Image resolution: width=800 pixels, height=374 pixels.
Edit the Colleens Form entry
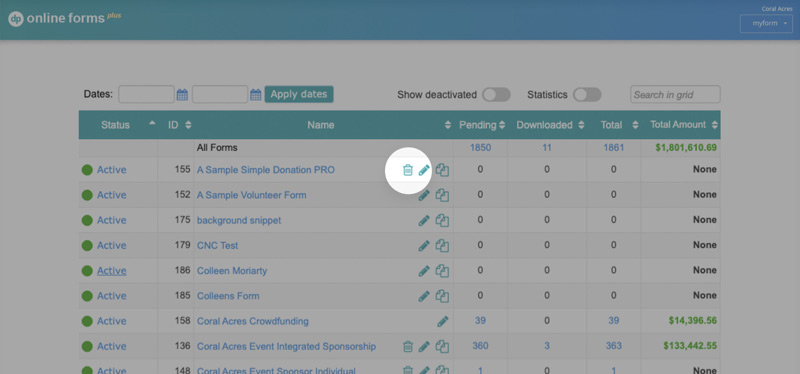[x=424, y=296]
